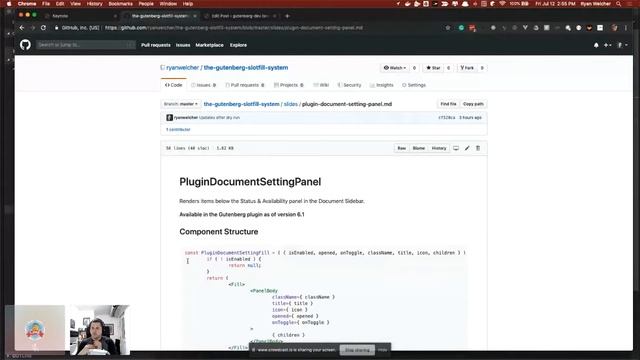
Task: Click the pencil edit file icon
Action: [467, 148]
